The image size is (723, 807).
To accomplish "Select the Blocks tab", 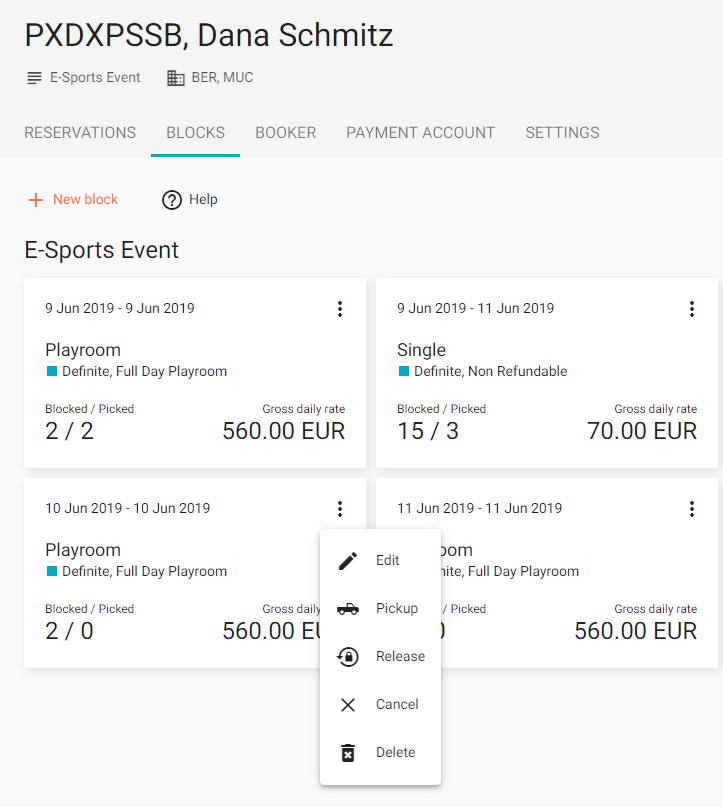I will tap(196, 133).
